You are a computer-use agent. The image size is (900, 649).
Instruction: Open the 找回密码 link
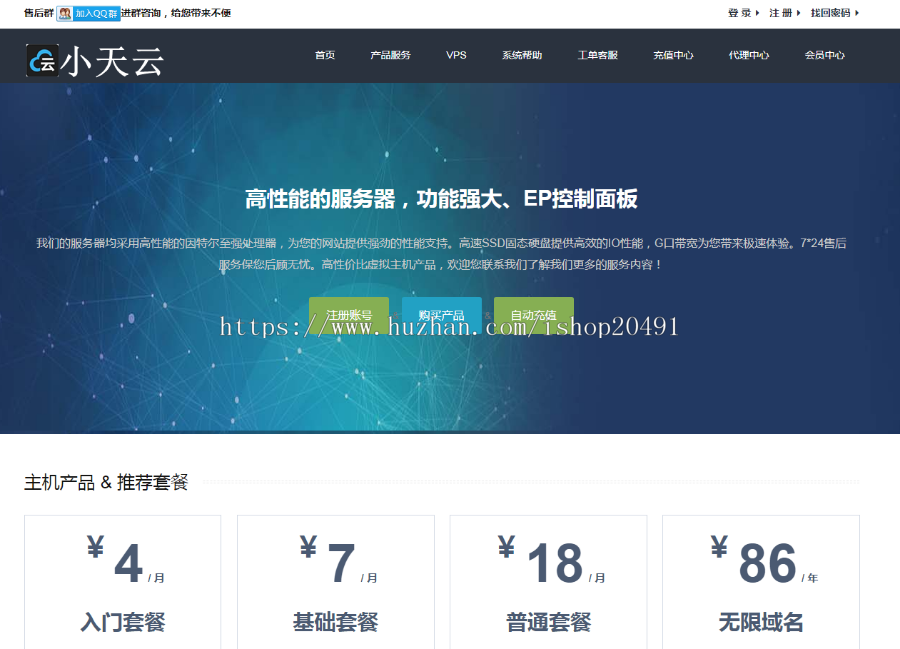829,13
